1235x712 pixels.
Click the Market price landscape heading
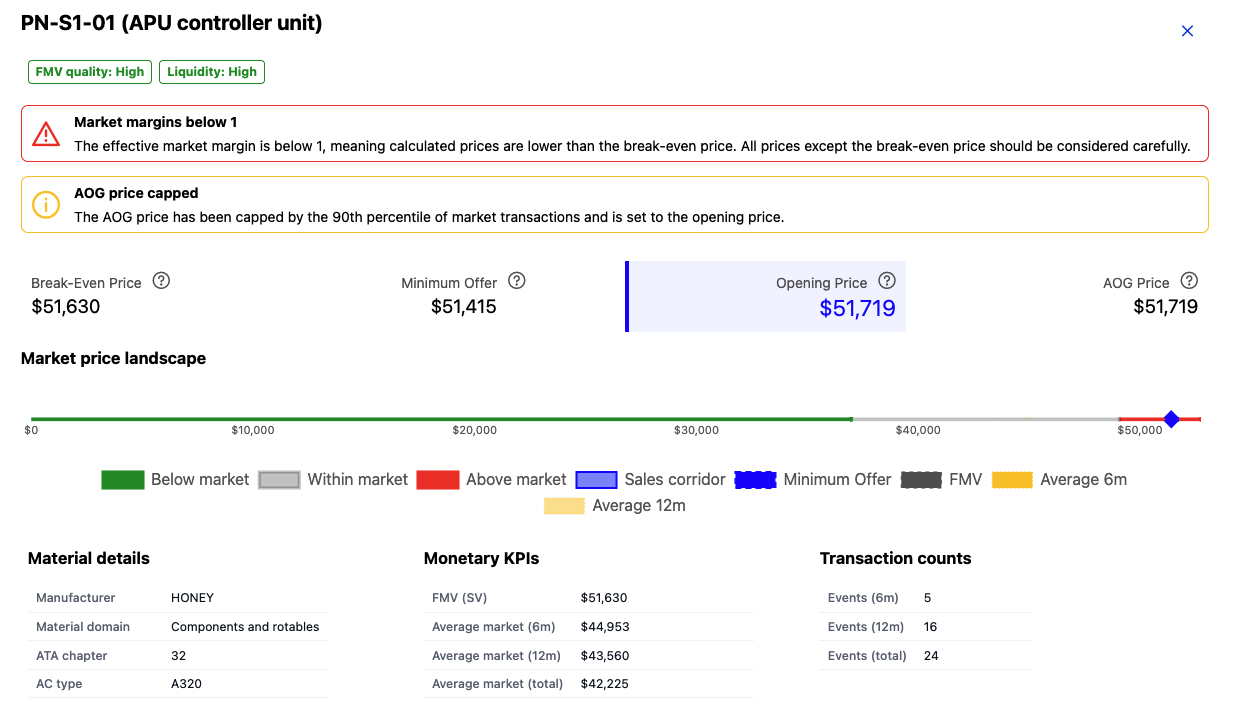[x=113, y=358]
